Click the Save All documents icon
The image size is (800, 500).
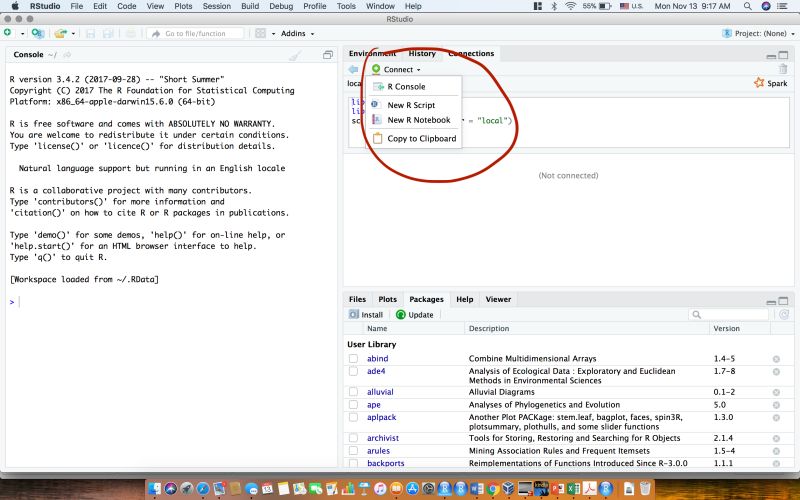(x=108, y=34)
